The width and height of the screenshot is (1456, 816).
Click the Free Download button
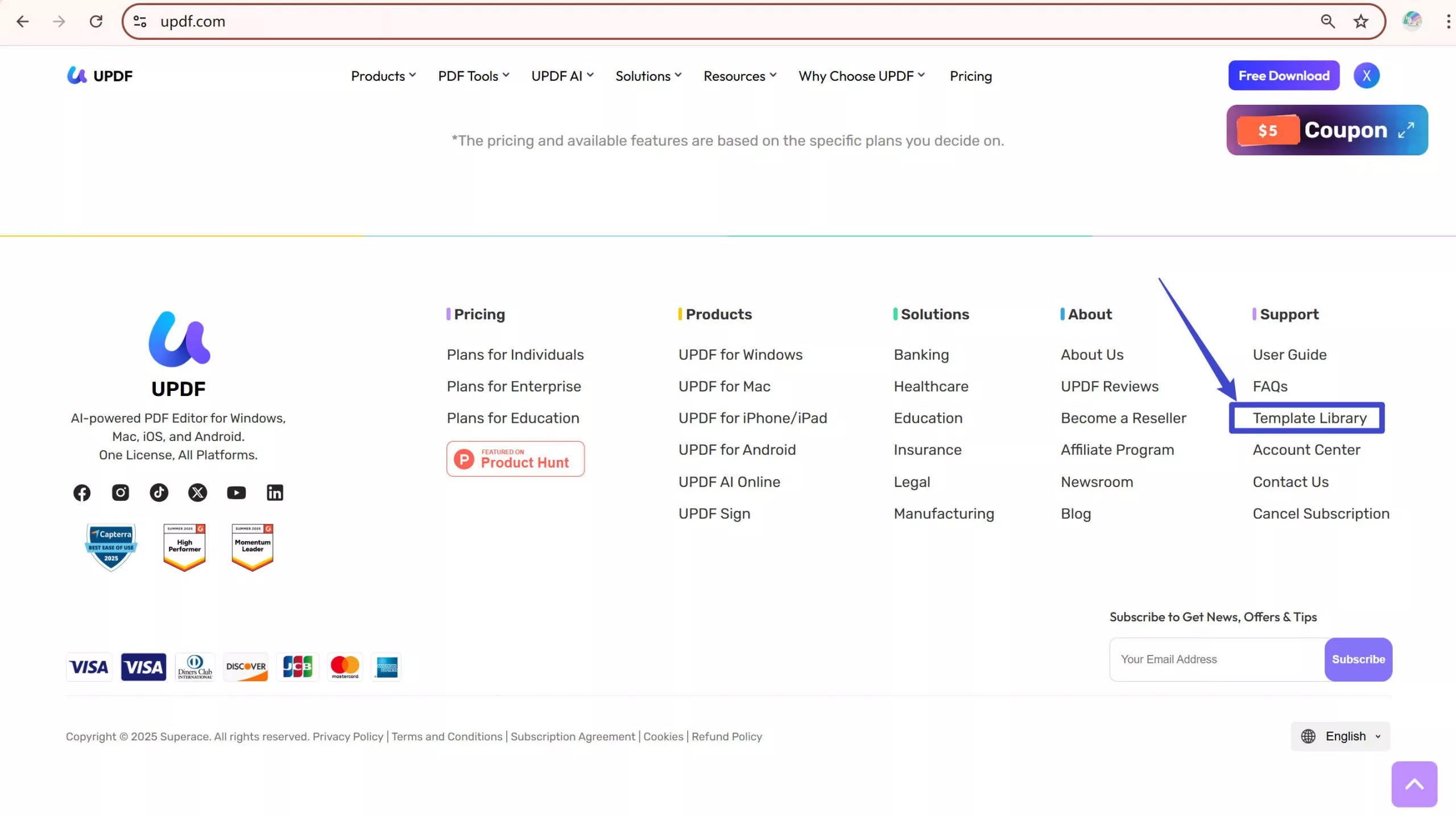pos(1284,76)
